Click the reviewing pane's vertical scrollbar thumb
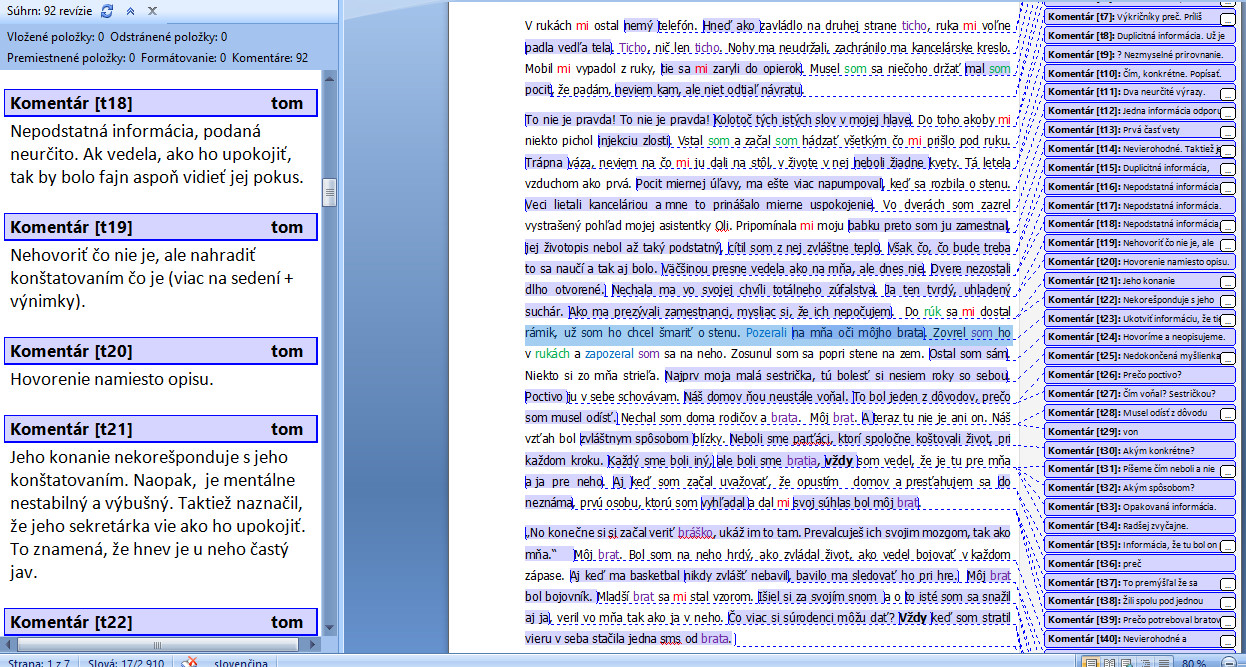Viewport: 1246px width, 667px height. [x=330, y=193]
